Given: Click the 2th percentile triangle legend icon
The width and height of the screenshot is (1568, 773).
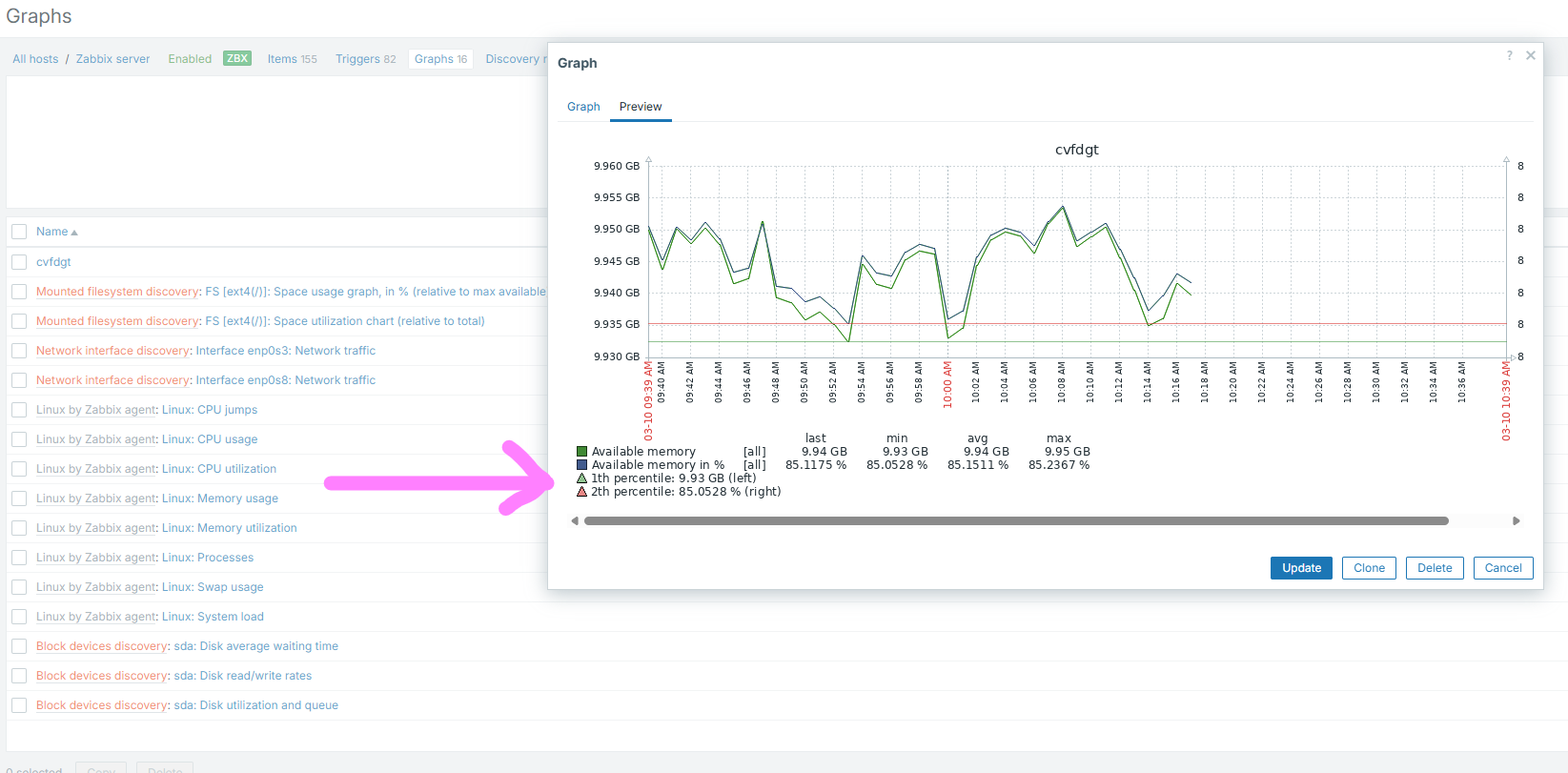Looking at the screenshot, I should click(x=581, y=492).
